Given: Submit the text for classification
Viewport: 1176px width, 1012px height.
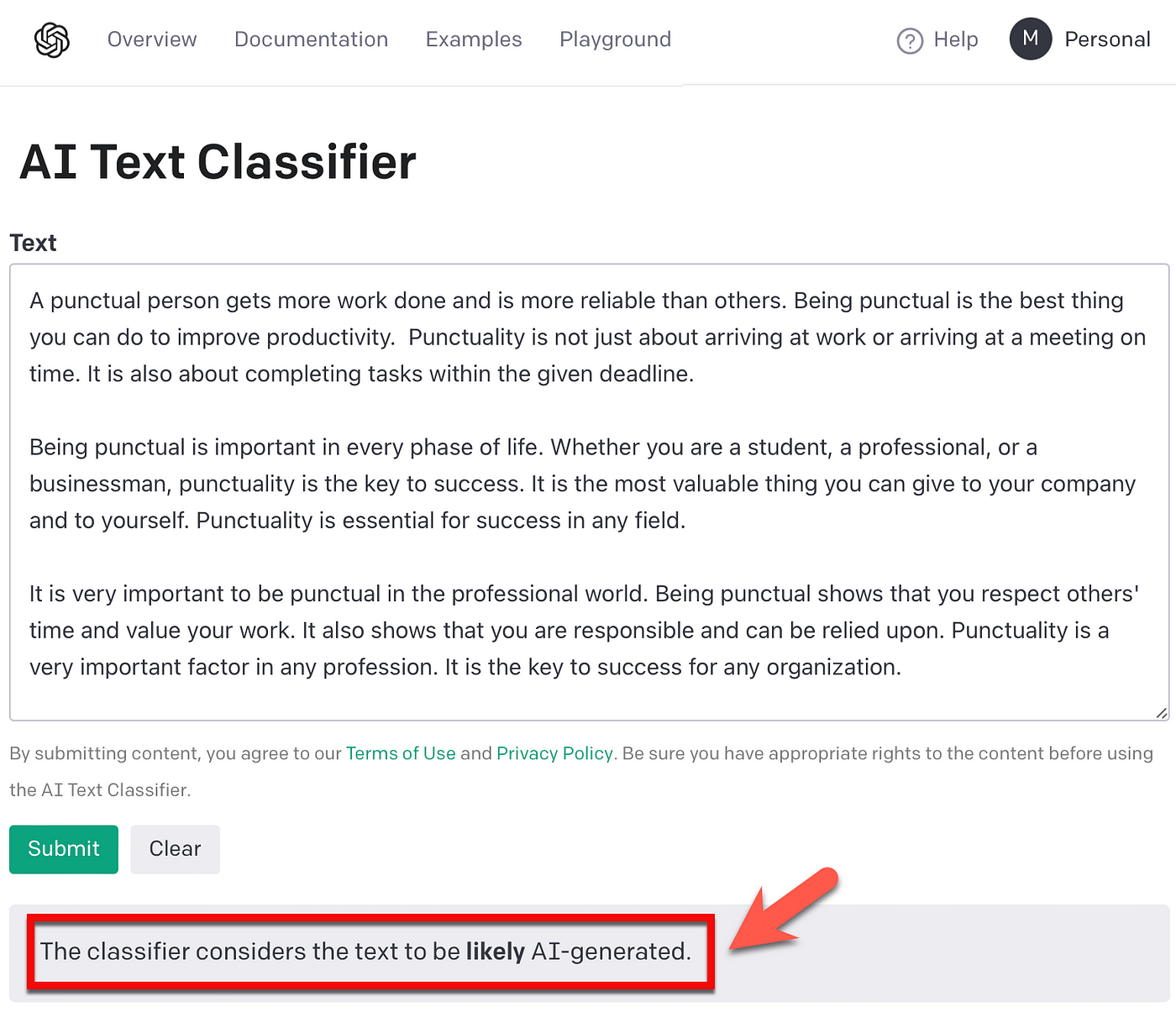Looking at the screenshot, I should [64, 849].
